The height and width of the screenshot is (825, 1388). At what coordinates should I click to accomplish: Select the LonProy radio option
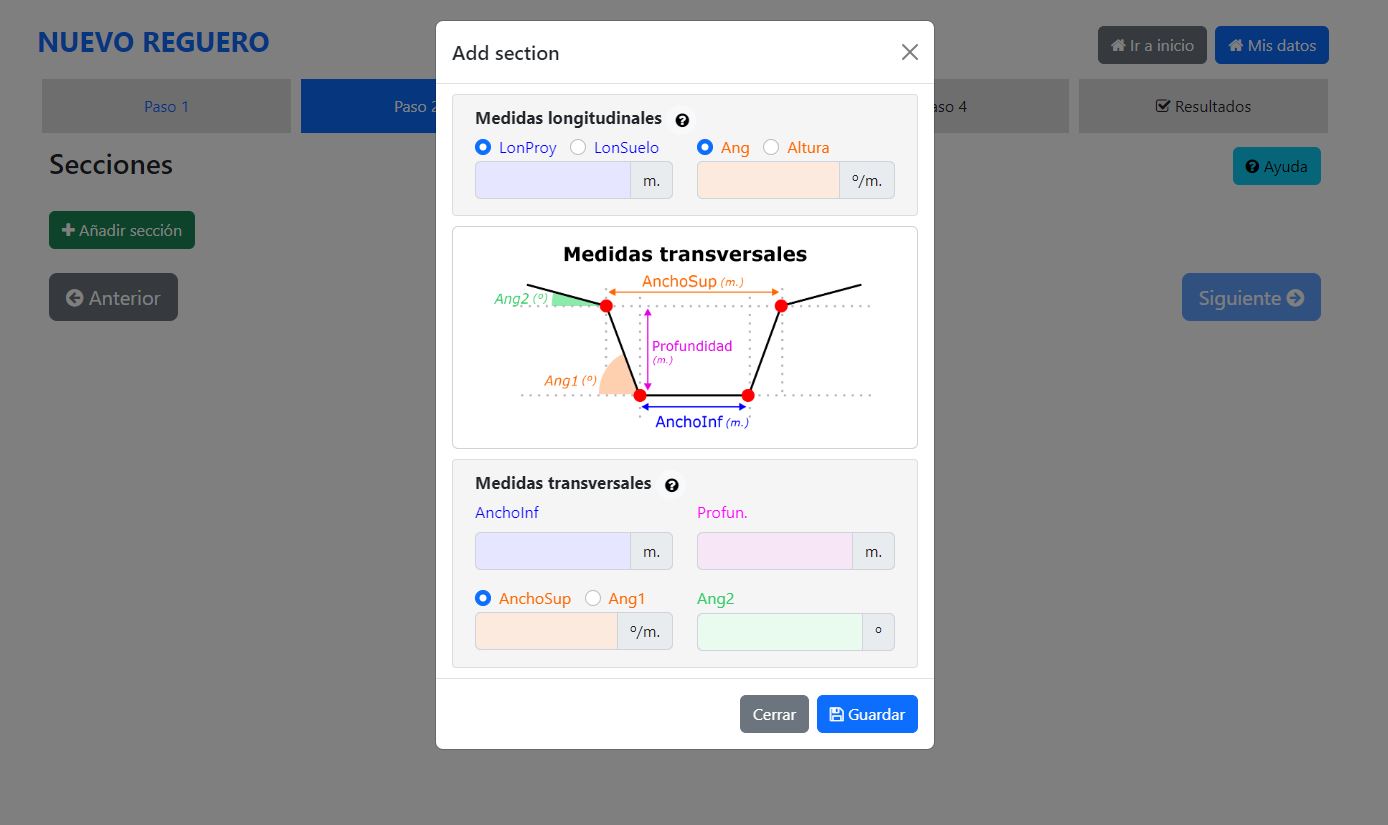coord(484,147)
